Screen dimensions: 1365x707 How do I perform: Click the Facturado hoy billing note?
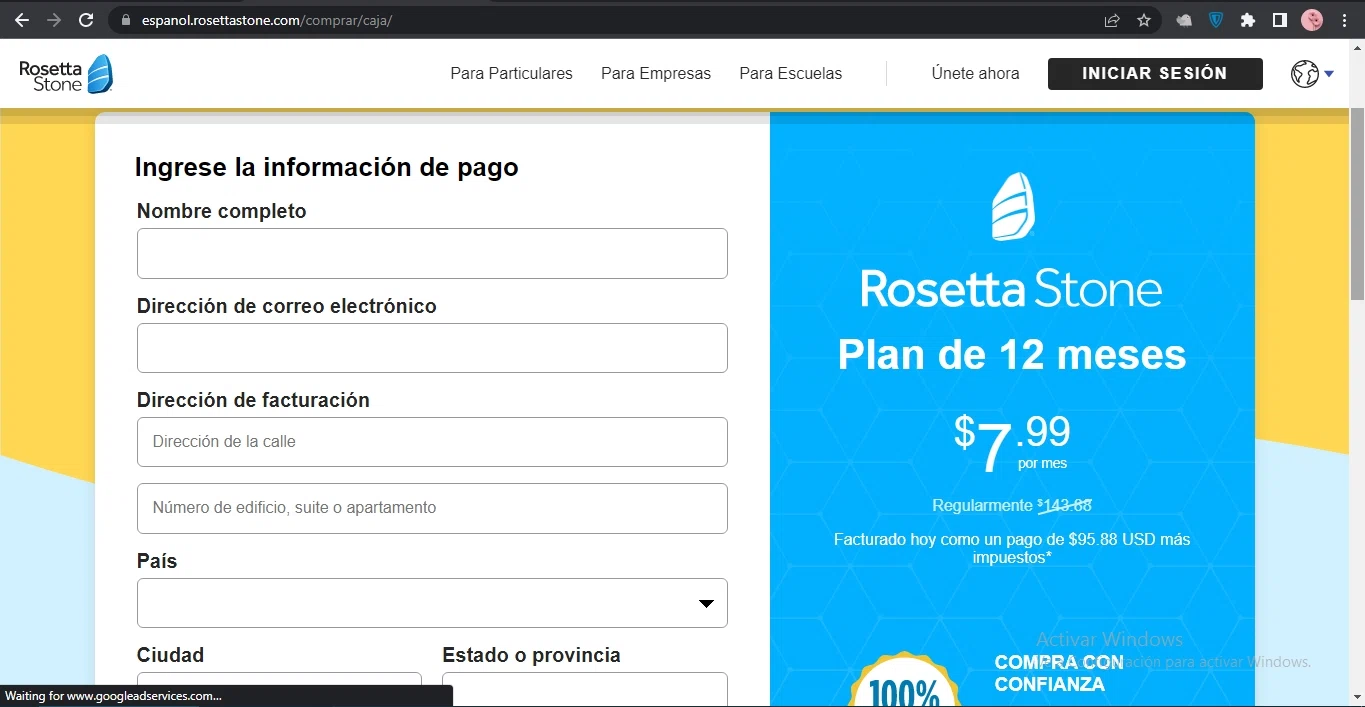pos(1012,548)
